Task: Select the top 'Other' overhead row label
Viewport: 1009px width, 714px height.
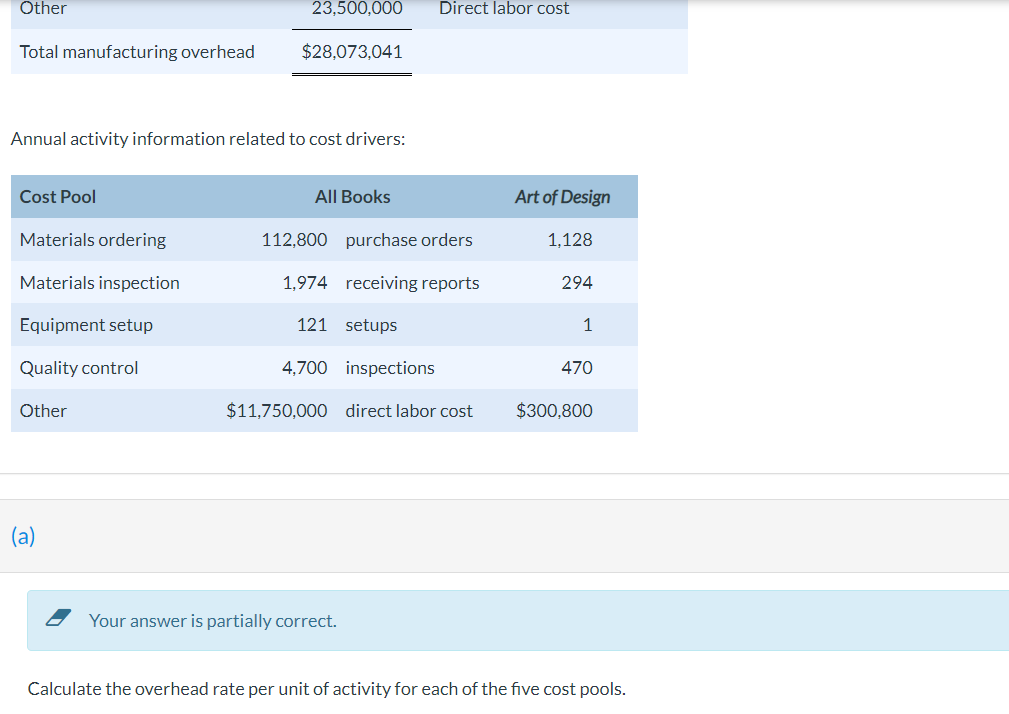Action: point(43,8)
